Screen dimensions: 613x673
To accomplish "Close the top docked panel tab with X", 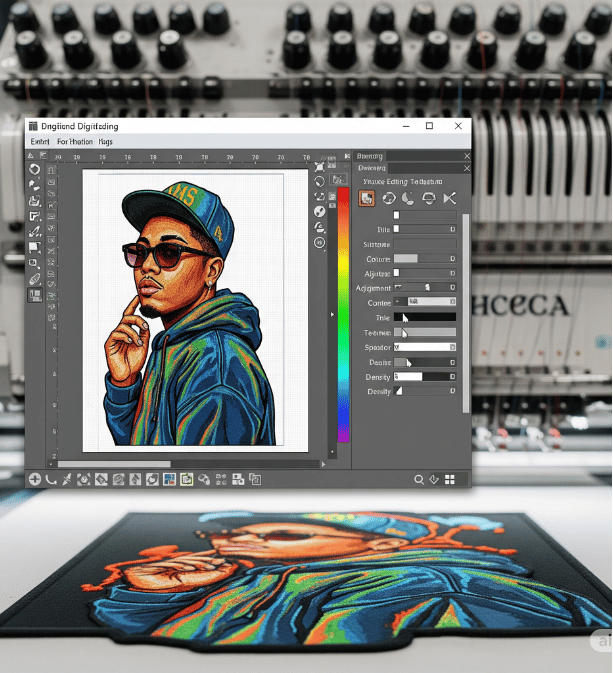I will click(466, 156).
